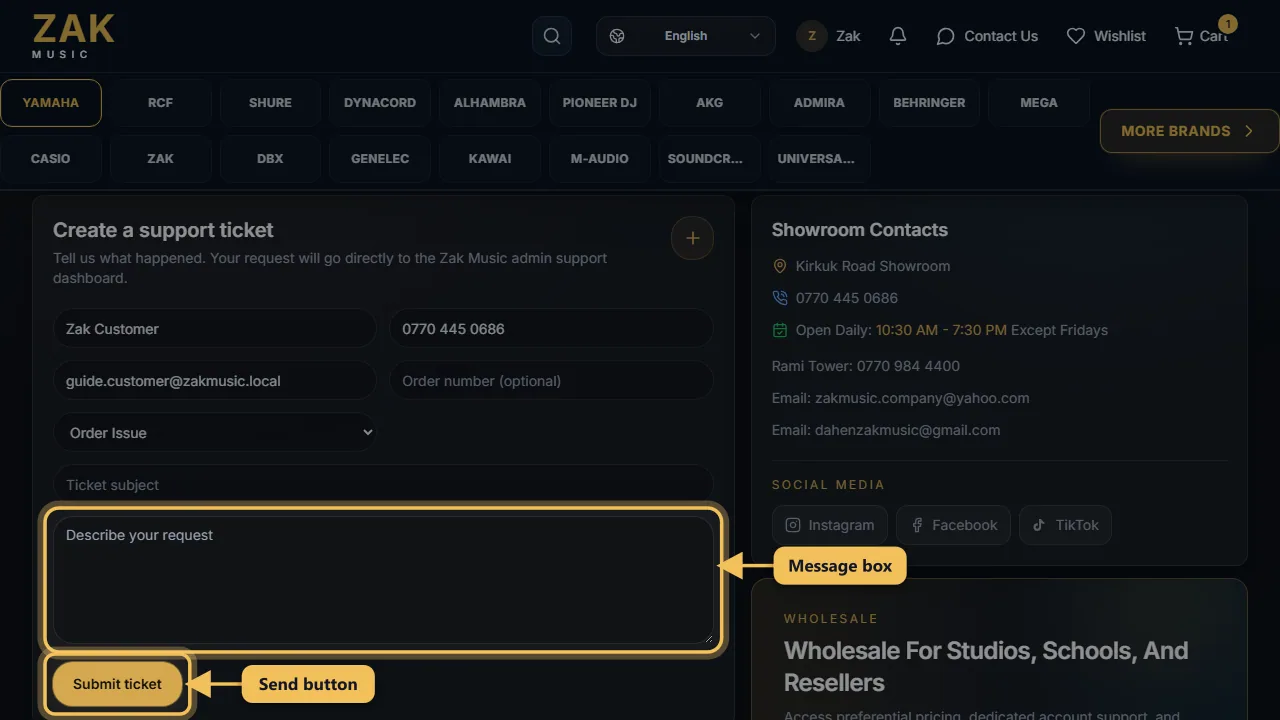This screenshot has width=1280, height=720.
Task: Choose the AKG brand
Action: 709,103
